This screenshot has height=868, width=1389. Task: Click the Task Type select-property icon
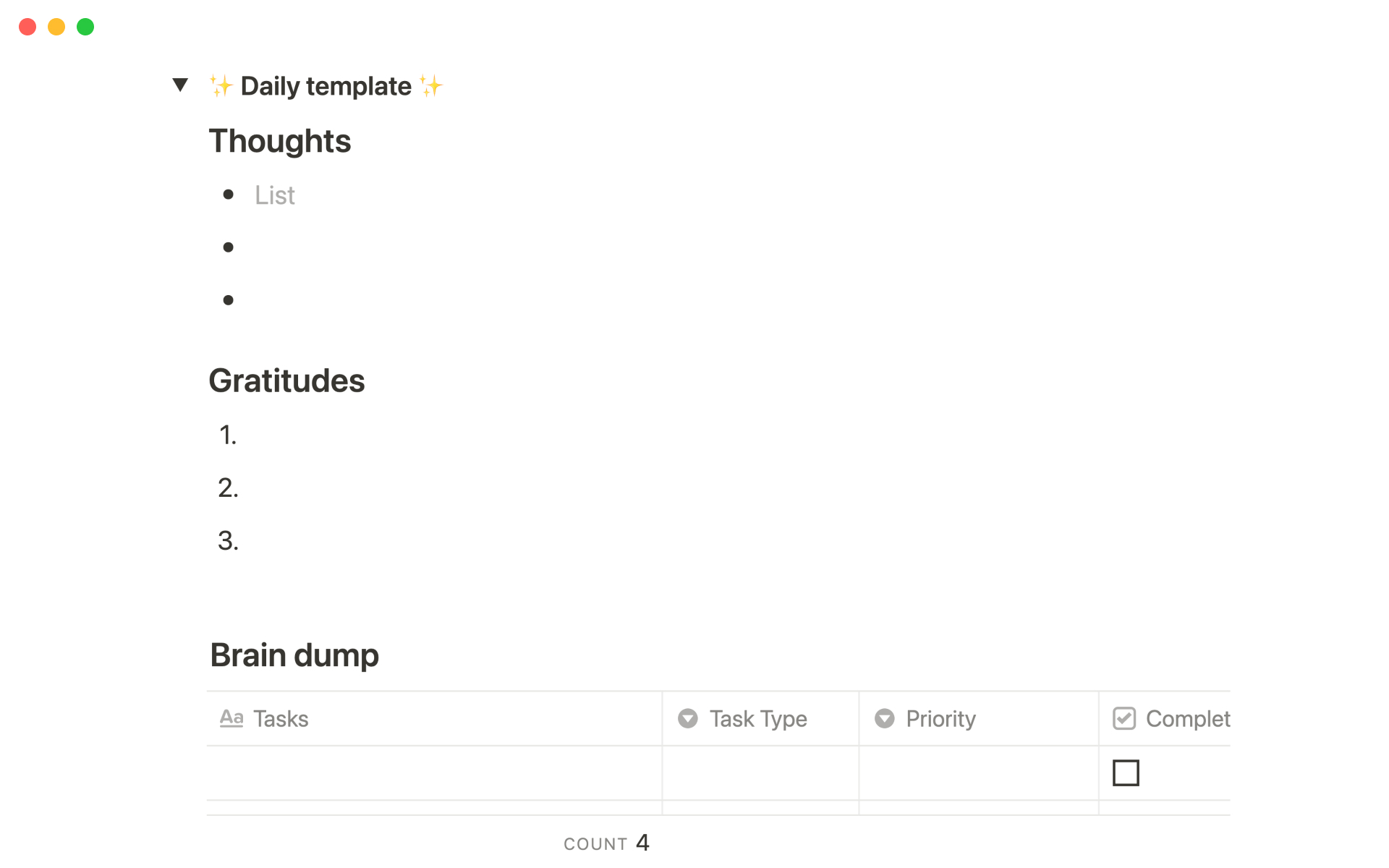coord(687,718)
